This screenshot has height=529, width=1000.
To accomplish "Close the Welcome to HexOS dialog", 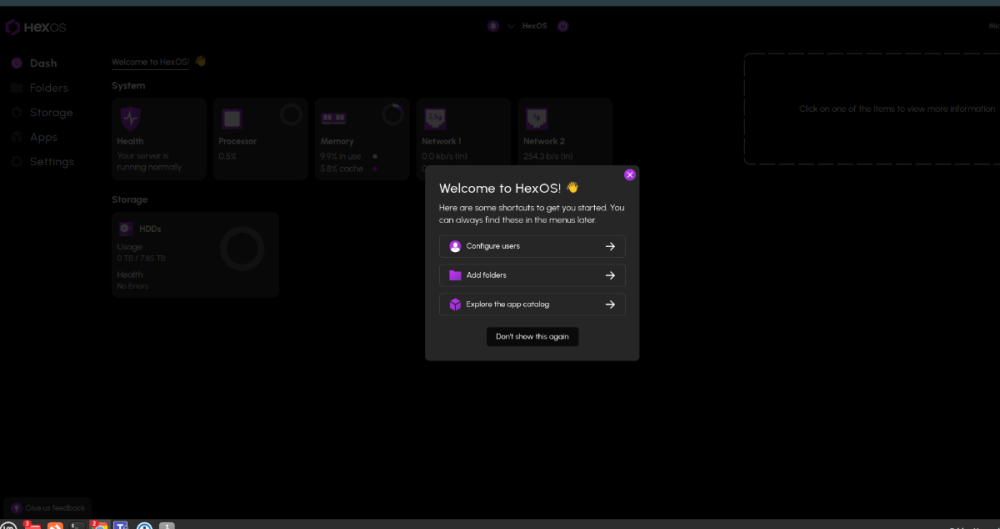I will 629,175.
